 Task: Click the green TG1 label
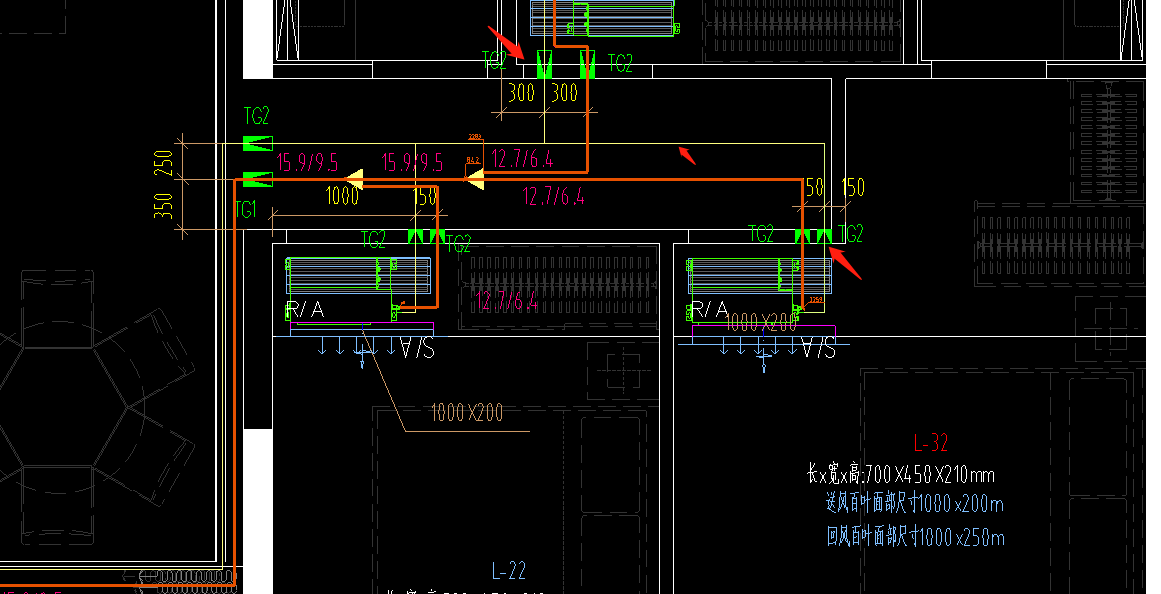[245, 210]
